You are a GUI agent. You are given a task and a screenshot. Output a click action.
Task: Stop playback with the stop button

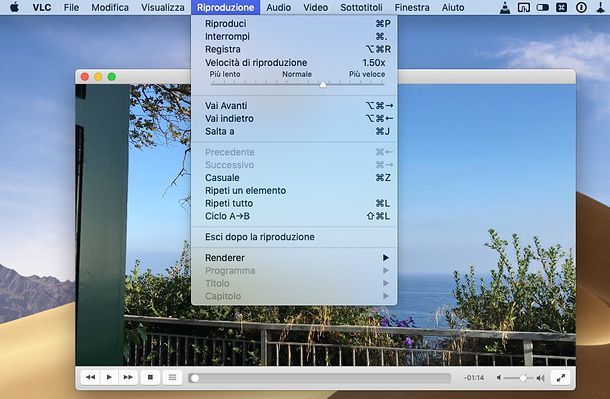click(x=150, y=377)
